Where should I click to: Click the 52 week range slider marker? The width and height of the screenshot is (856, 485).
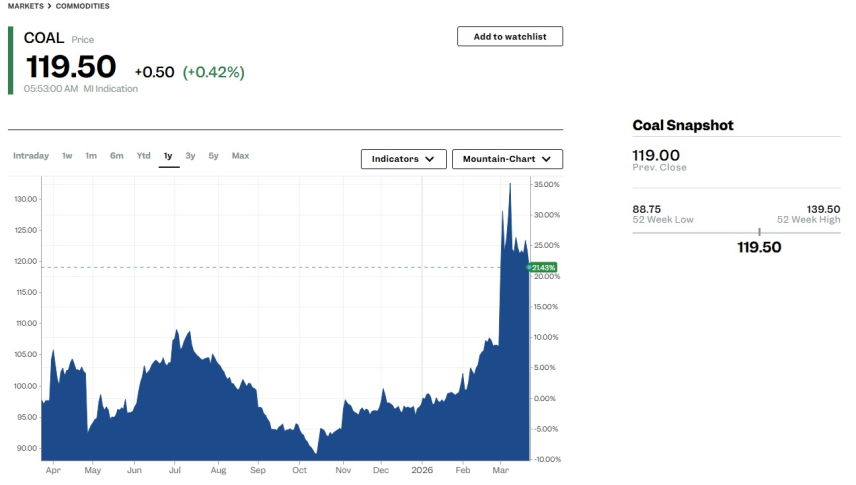tap(759, 232)
